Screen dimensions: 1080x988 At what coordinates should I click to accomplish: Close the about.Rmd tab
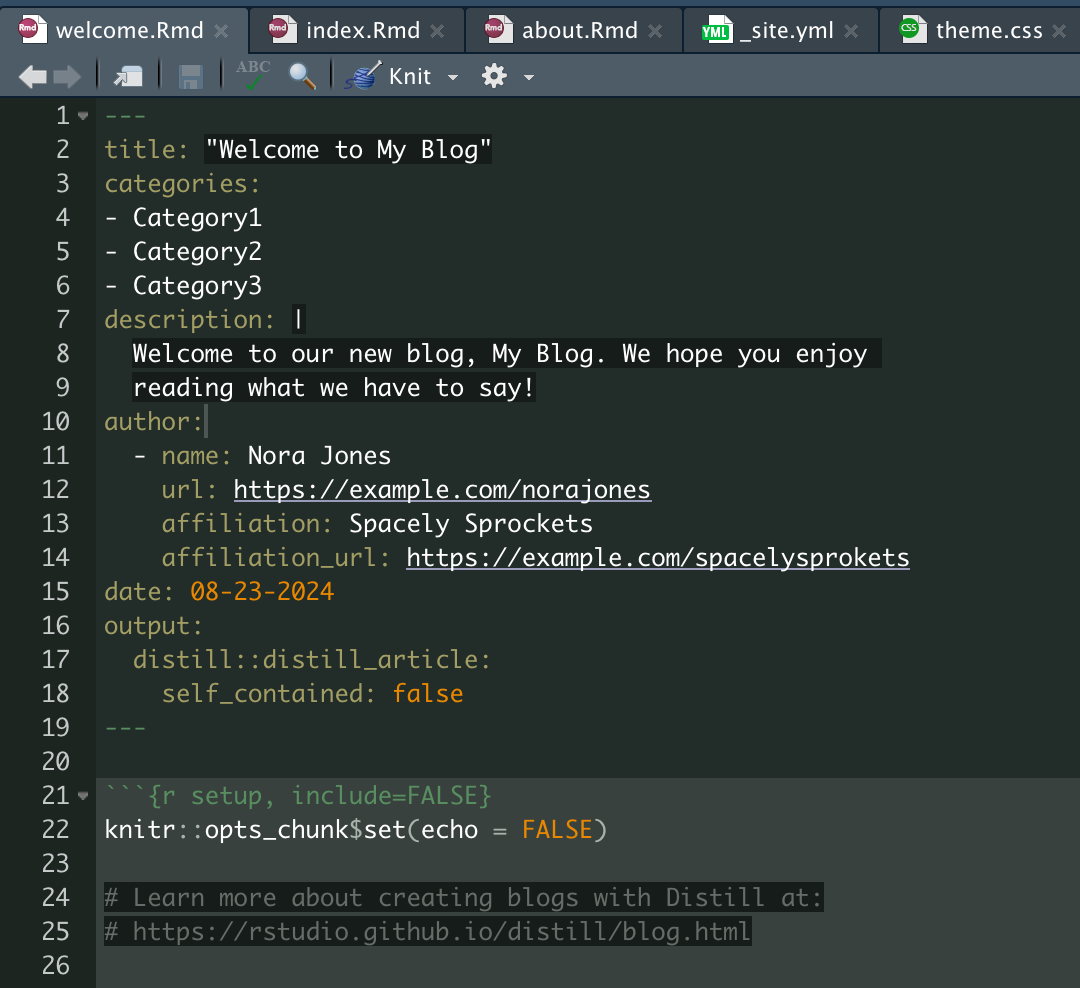[x=656, y=31]
